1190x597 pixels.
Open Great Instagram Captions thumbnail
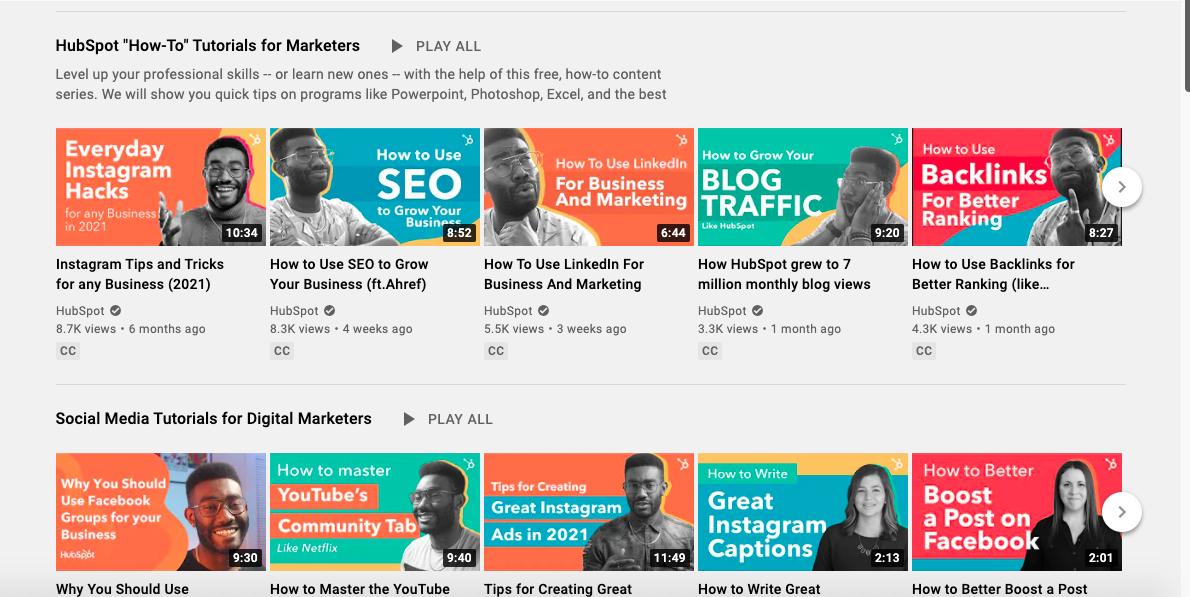point(803,512)
